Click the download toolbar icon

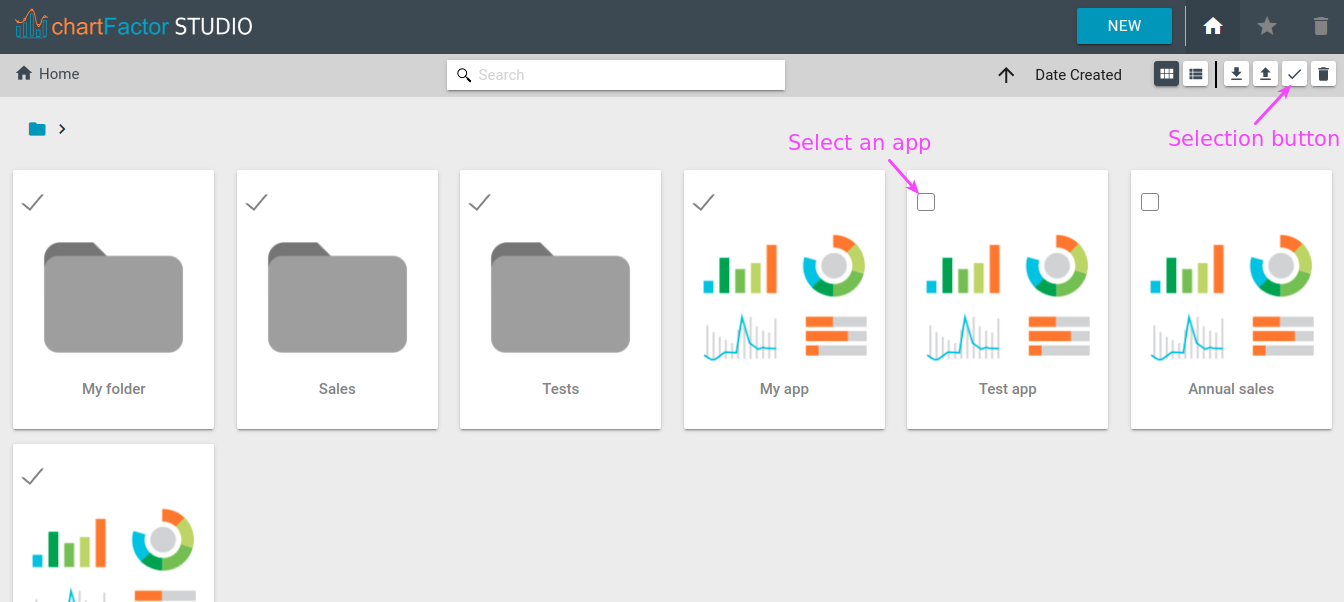(x=1237, y=74)
